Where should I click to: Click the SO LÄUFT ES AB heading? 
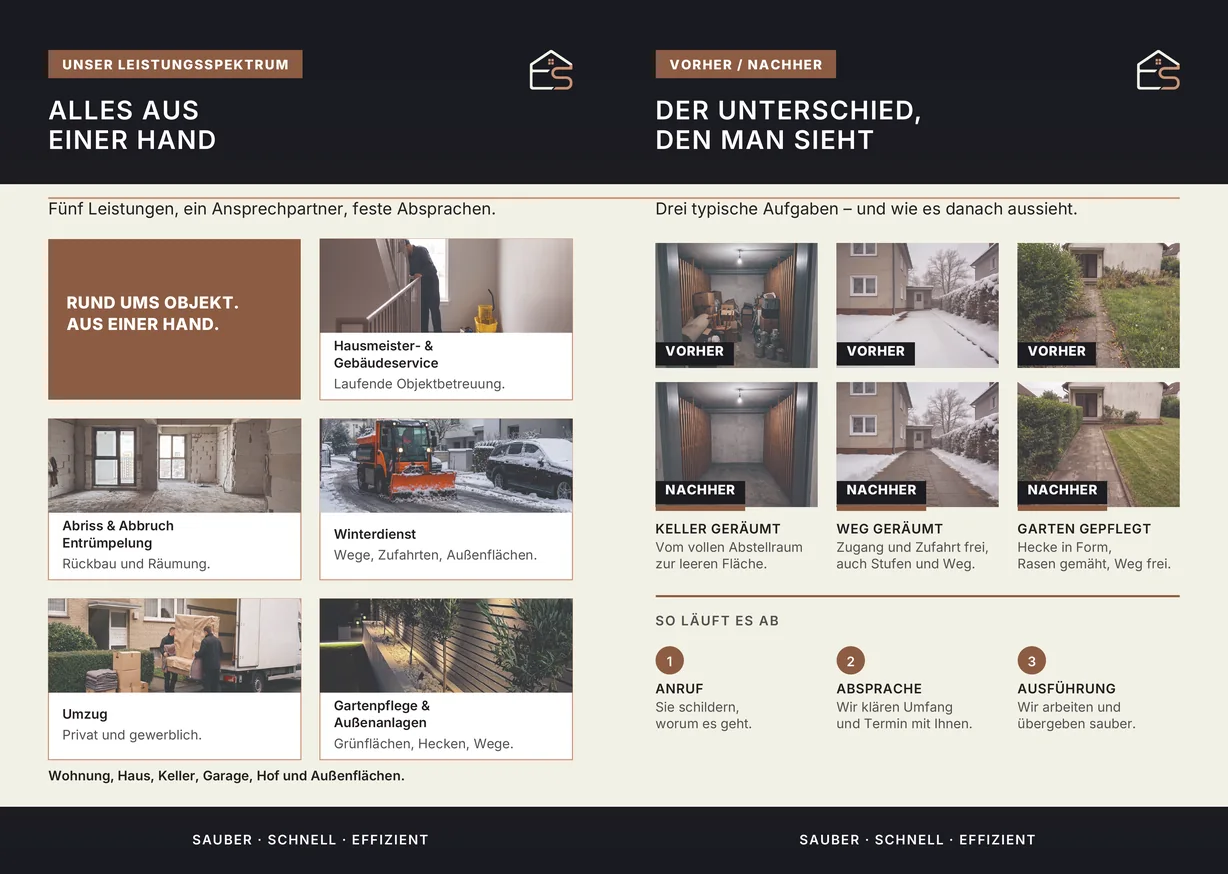click(717, 621)
